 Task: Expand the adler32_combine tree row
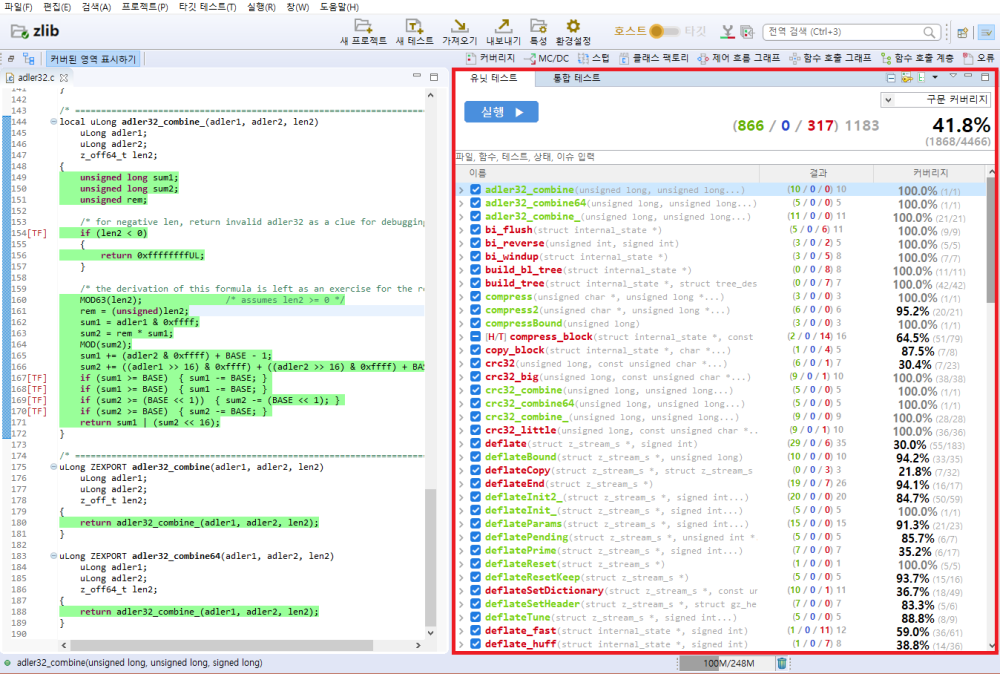coord(461,190)
